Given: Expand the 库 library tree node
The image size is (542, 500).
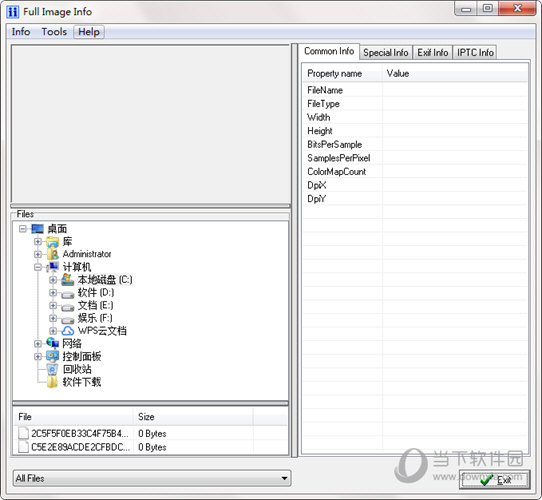Looking at the screenshot, I should tap(38, 241).
